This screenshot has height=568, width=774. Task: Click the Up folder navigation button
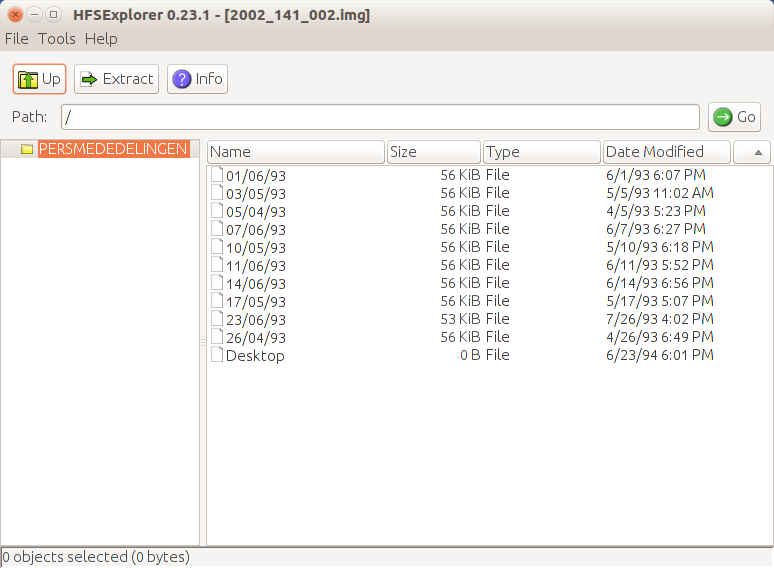40,79
